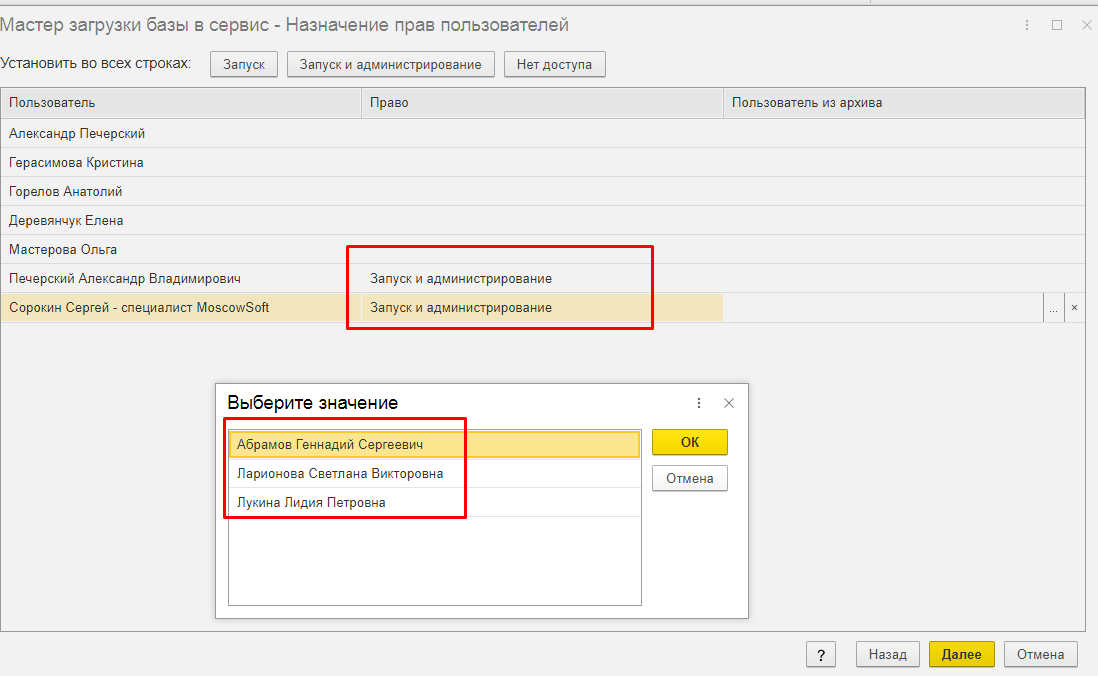Select the "Герасимова Кристина" user row
This screenshot has height=676, width=1098.
coord(77,163)
